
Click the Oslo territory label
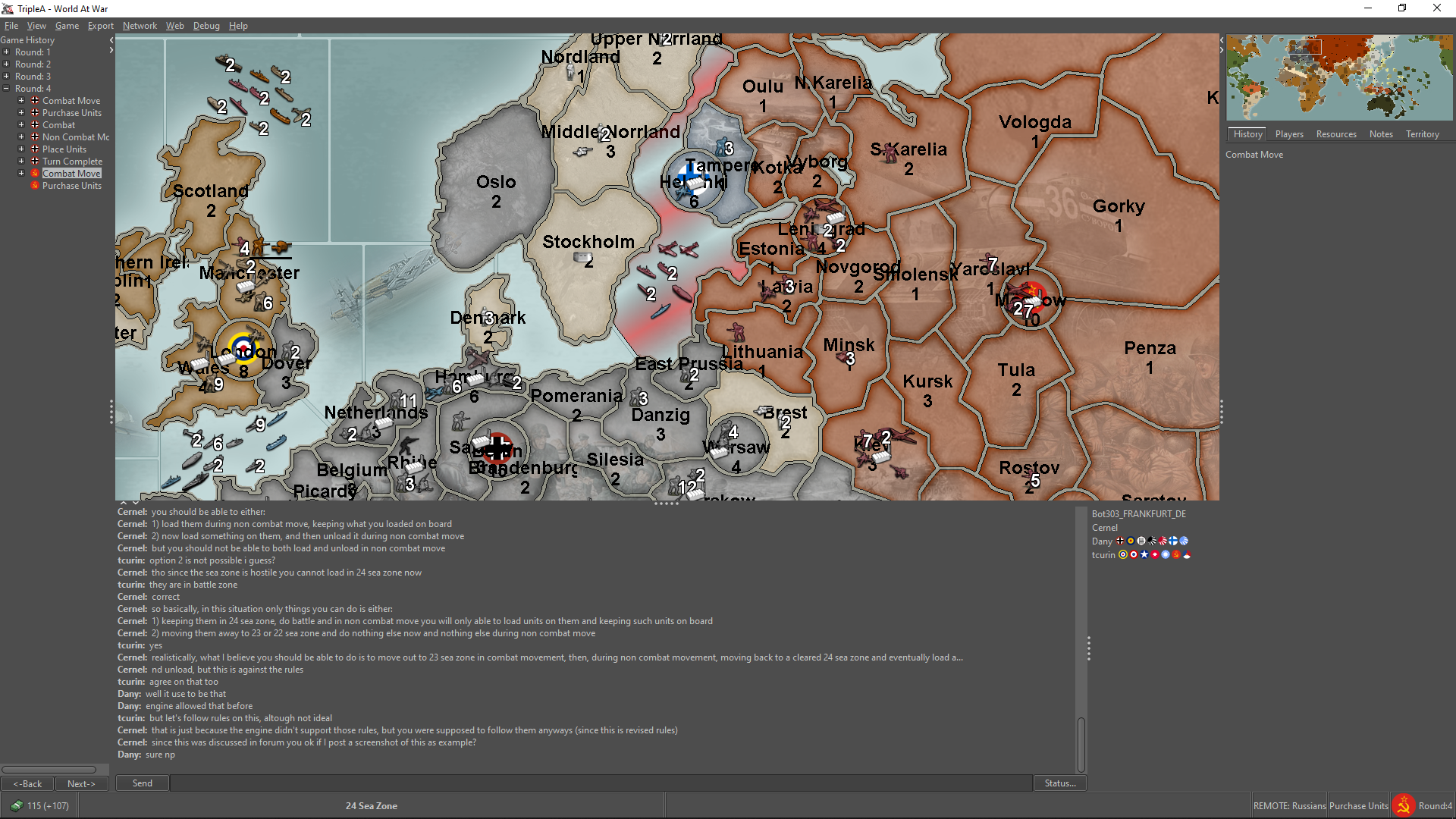pos(496,182)
